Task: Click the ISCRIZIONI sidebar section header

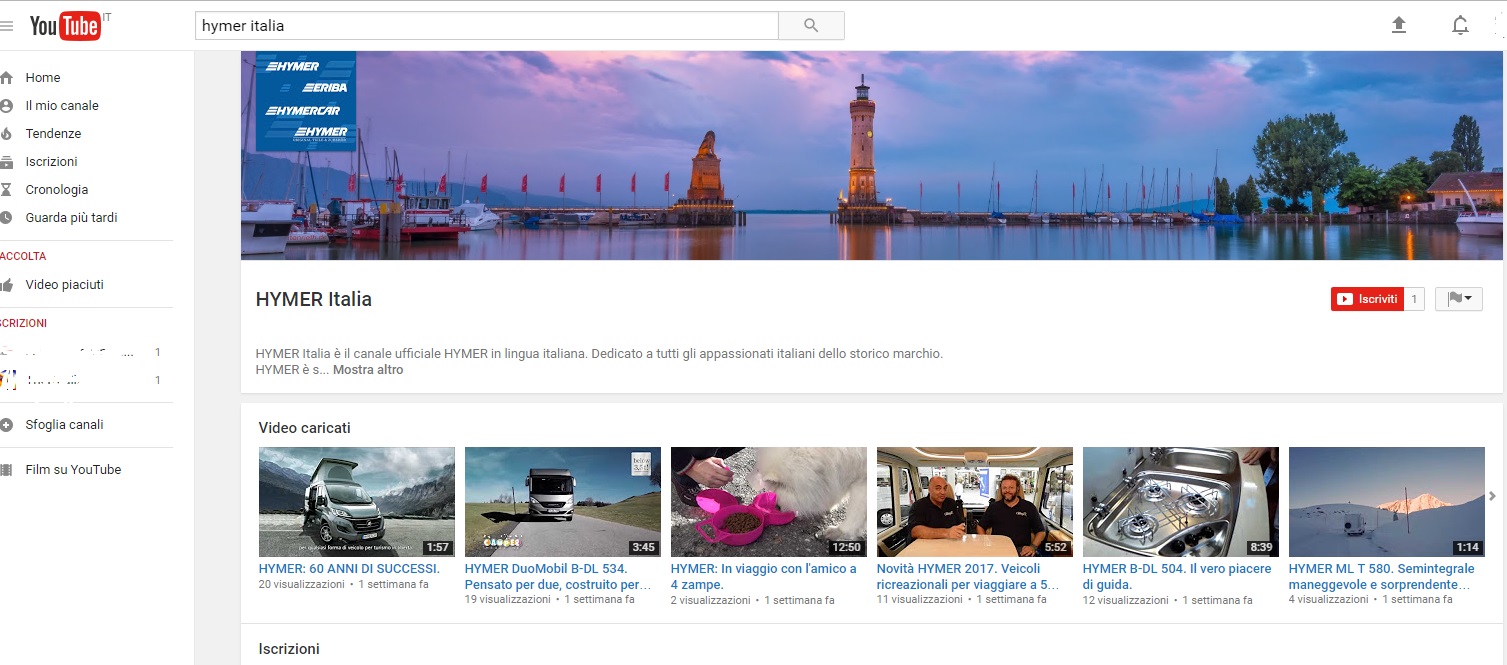Action: tap(24, 324)
